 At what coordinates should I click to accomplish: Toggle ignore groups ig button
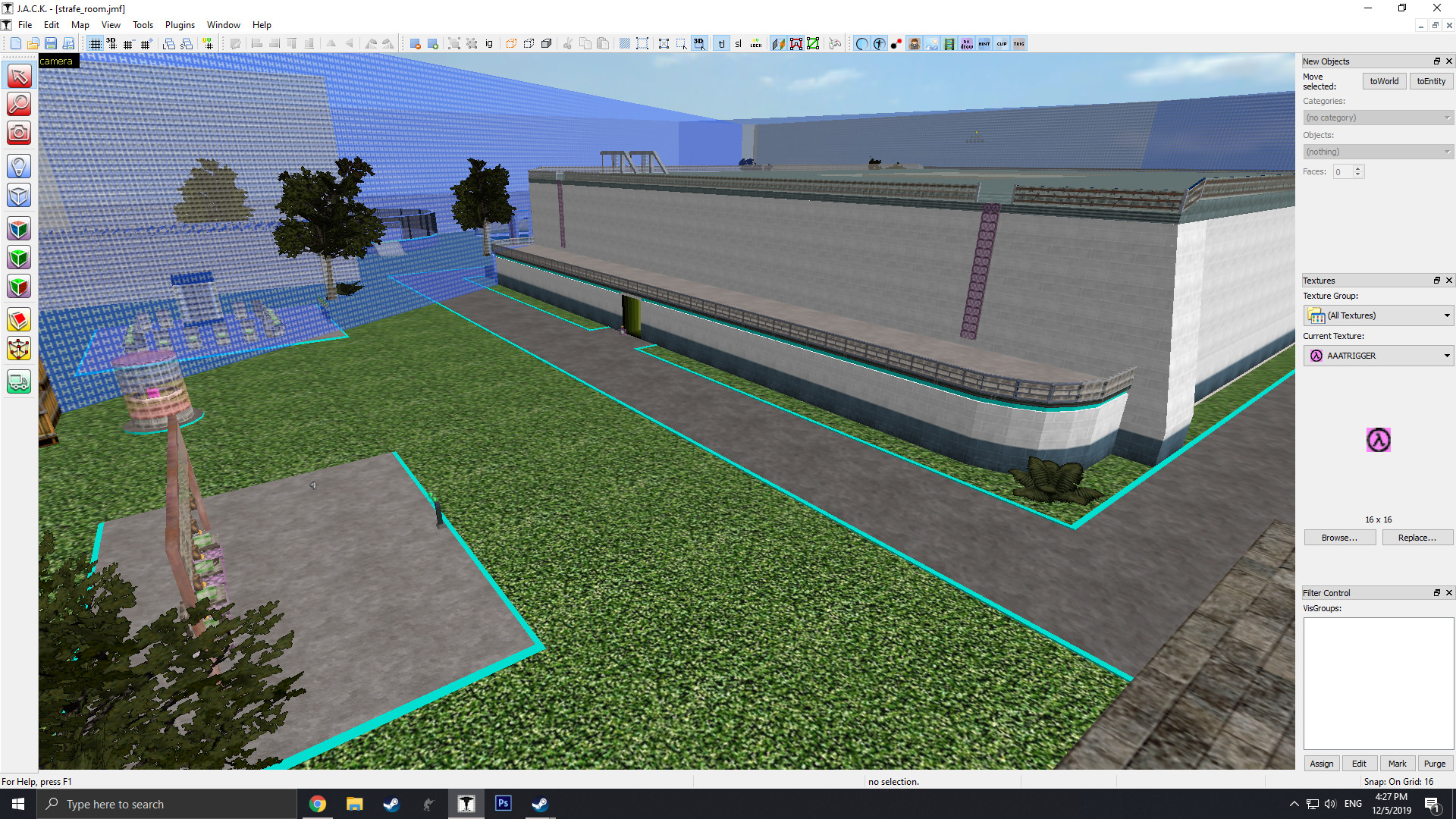[x=489, y=43]
